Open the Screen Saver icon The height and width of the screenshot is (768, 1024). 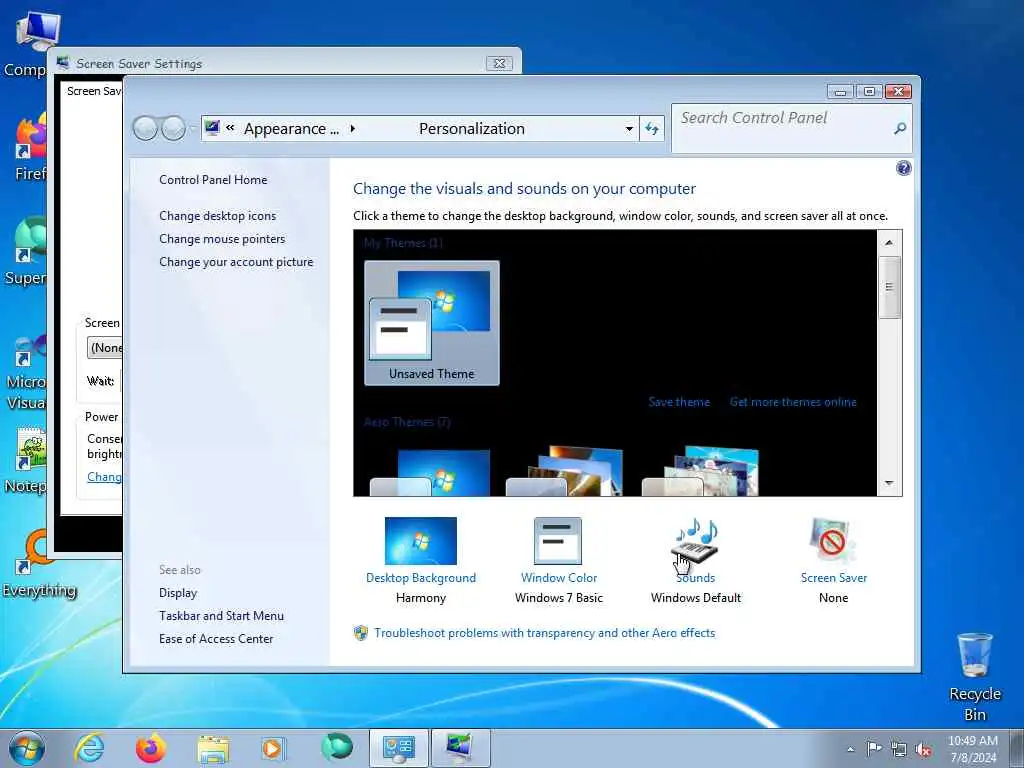click(833, 541)
